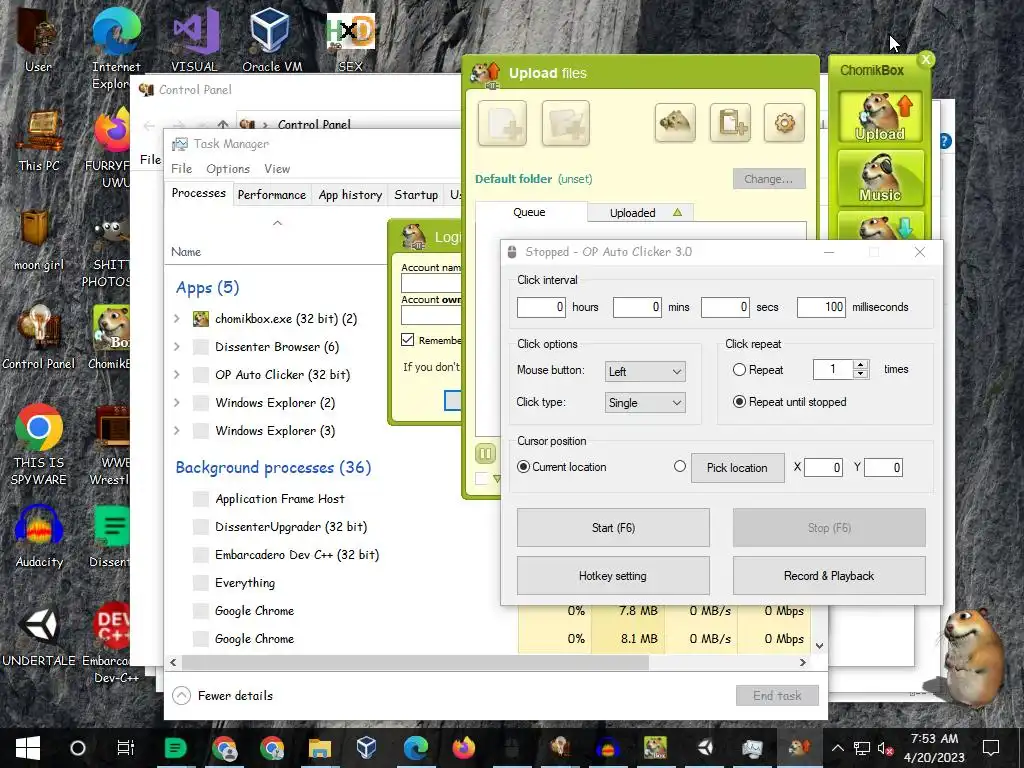Image resolution: width=1024 pixels, height=768 pixels.
Task: Open Task Manager View menu
Action: (x=277, y=168)
